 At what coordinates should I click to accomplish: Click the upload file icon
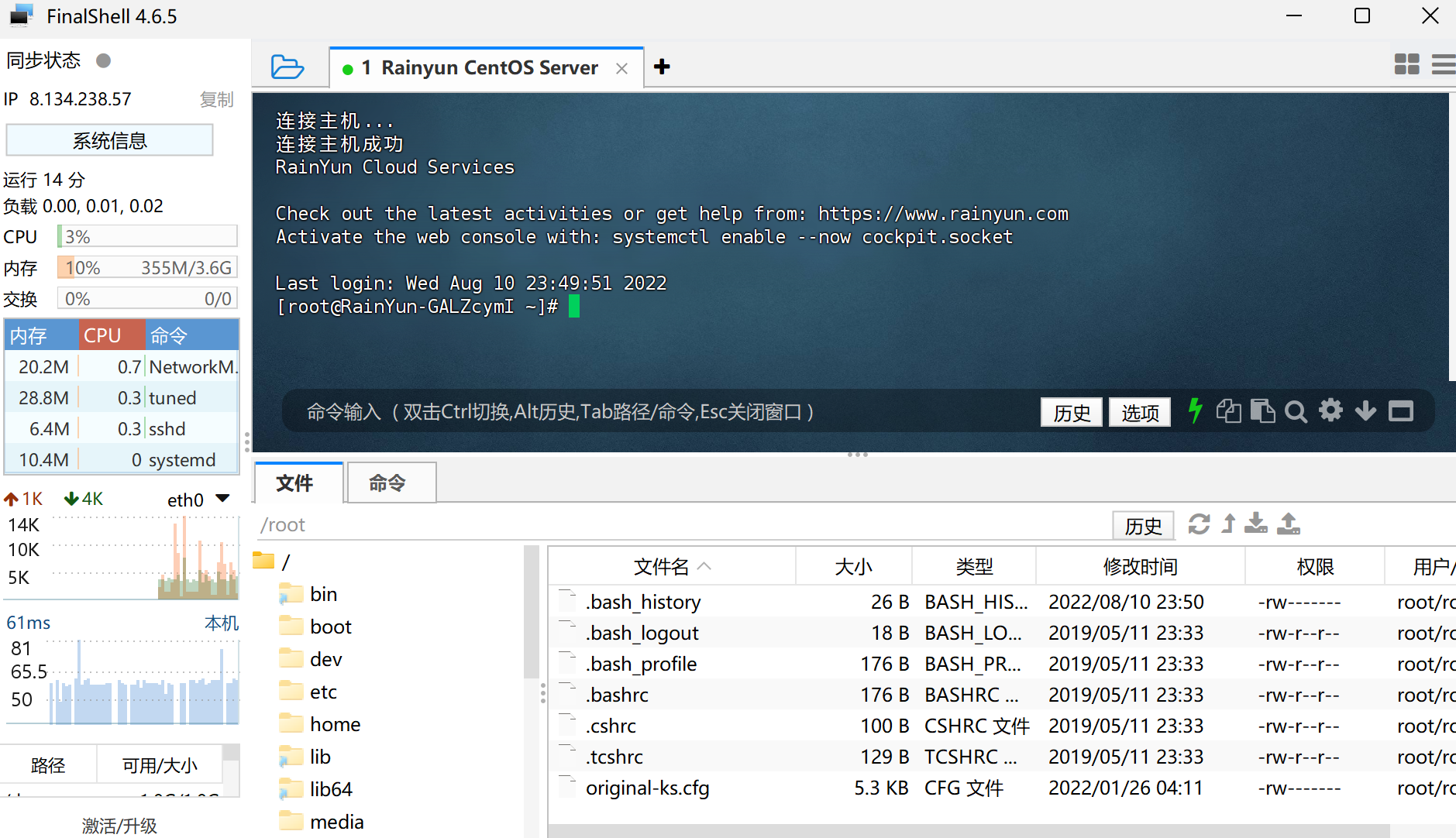[1289, 524]
